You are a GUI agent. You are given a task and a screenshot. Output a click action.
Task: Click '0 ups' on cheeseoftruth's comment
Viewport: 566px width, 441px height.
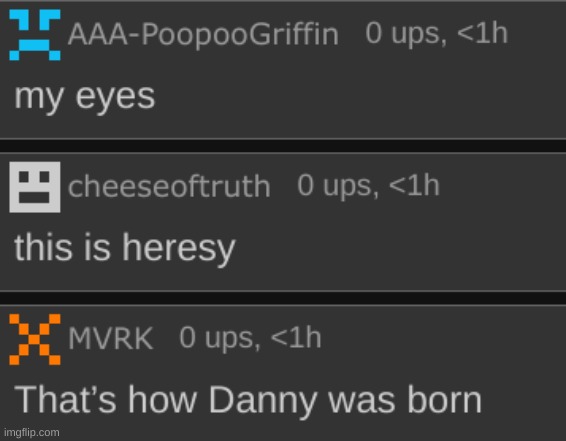pos(339,187)
